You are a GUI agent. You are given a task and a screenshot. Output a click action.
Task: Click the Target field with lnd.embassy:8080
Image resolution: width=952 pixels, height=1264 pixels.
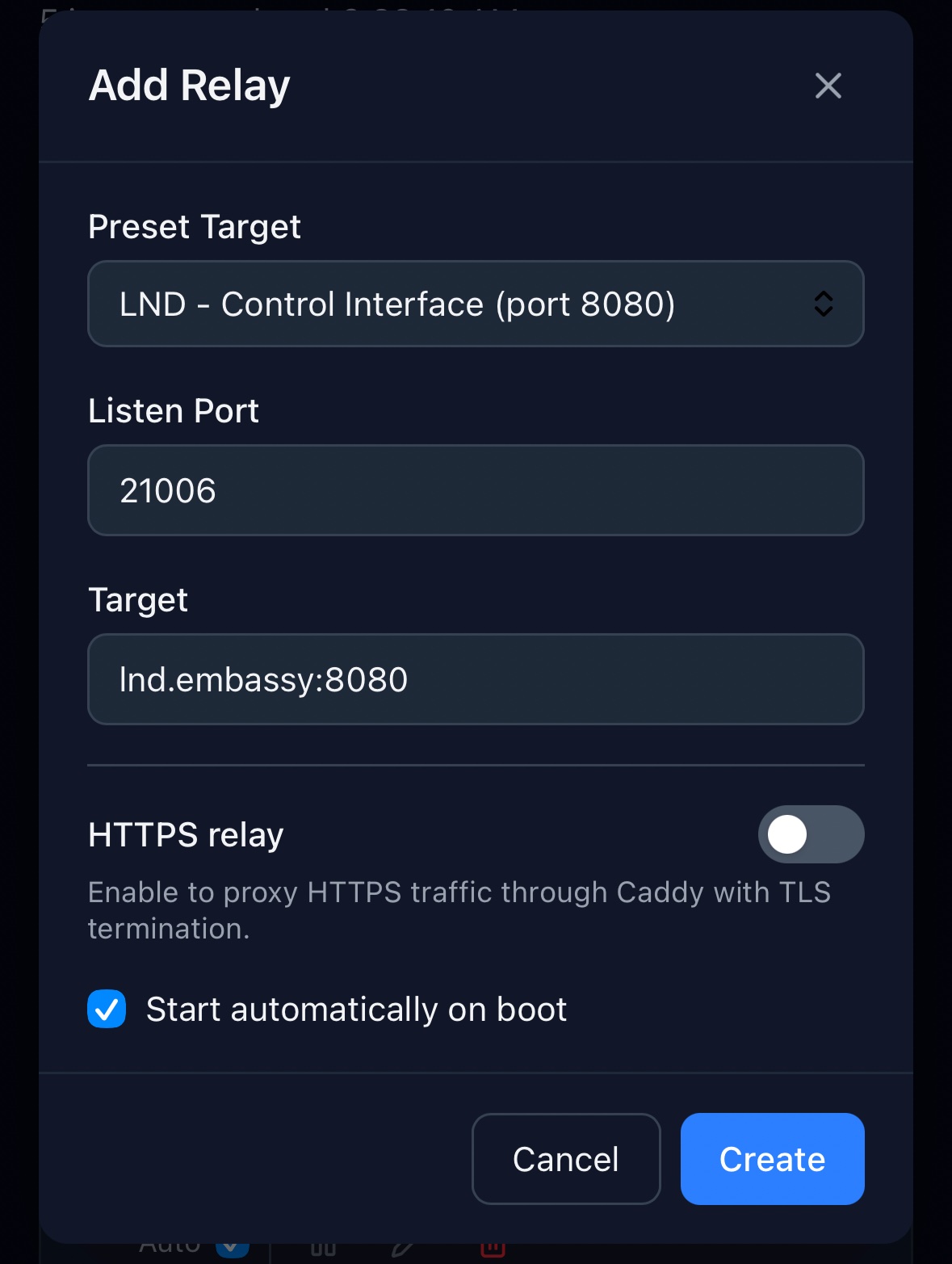475,679
